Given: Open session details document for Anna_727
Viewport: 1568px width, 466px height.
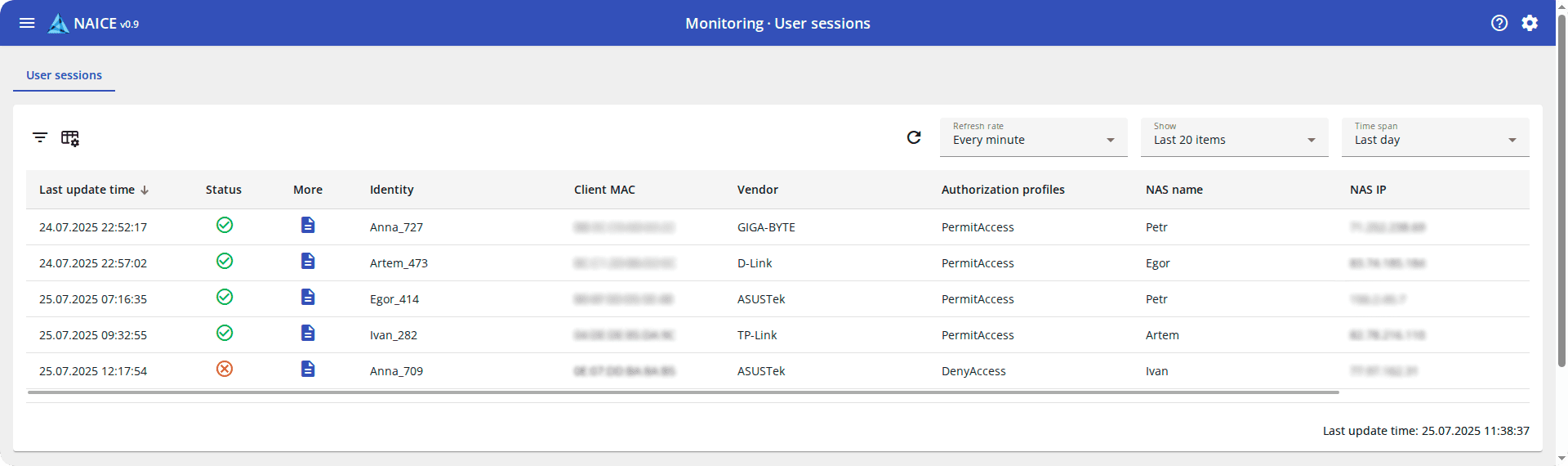Looking at the screenshot, I should (308, 225).
